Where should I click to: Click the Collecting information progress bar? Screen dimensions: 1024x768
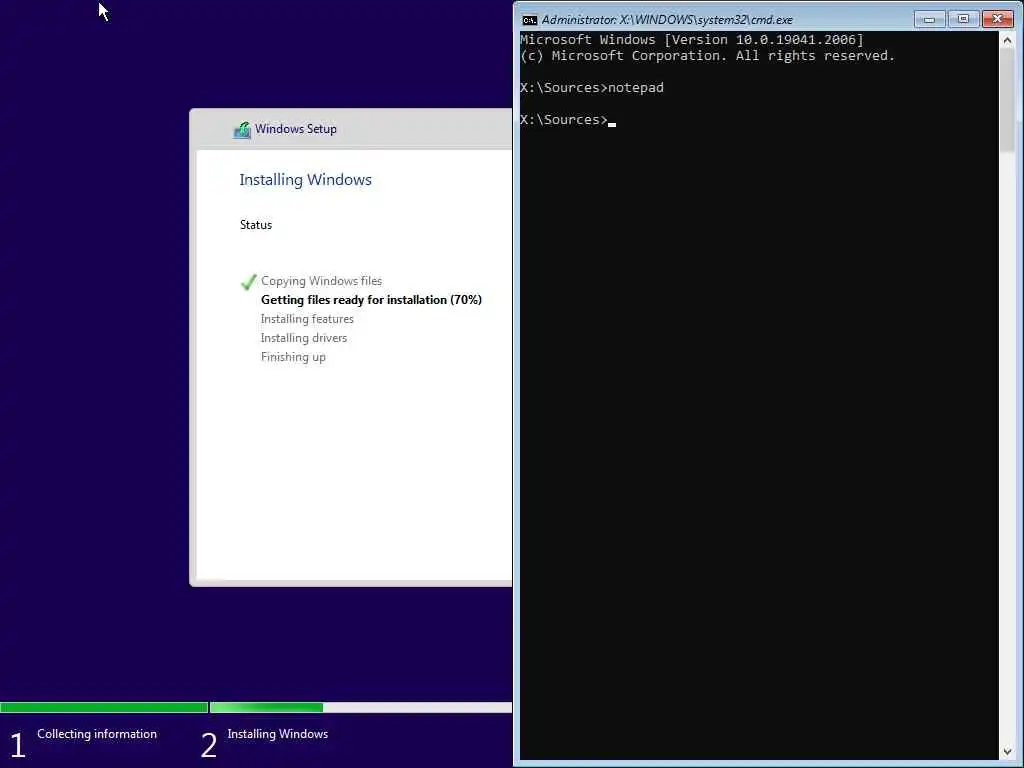point(104,707)
